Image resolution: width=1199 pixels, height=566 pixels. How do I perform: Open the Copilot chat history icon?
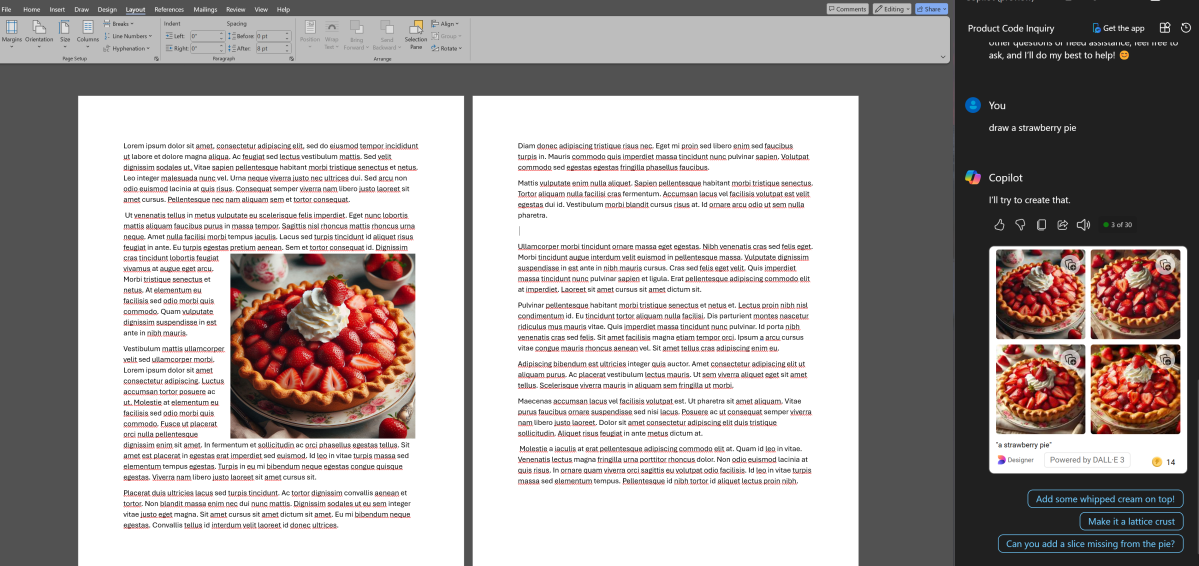(x=1186, y=28)
